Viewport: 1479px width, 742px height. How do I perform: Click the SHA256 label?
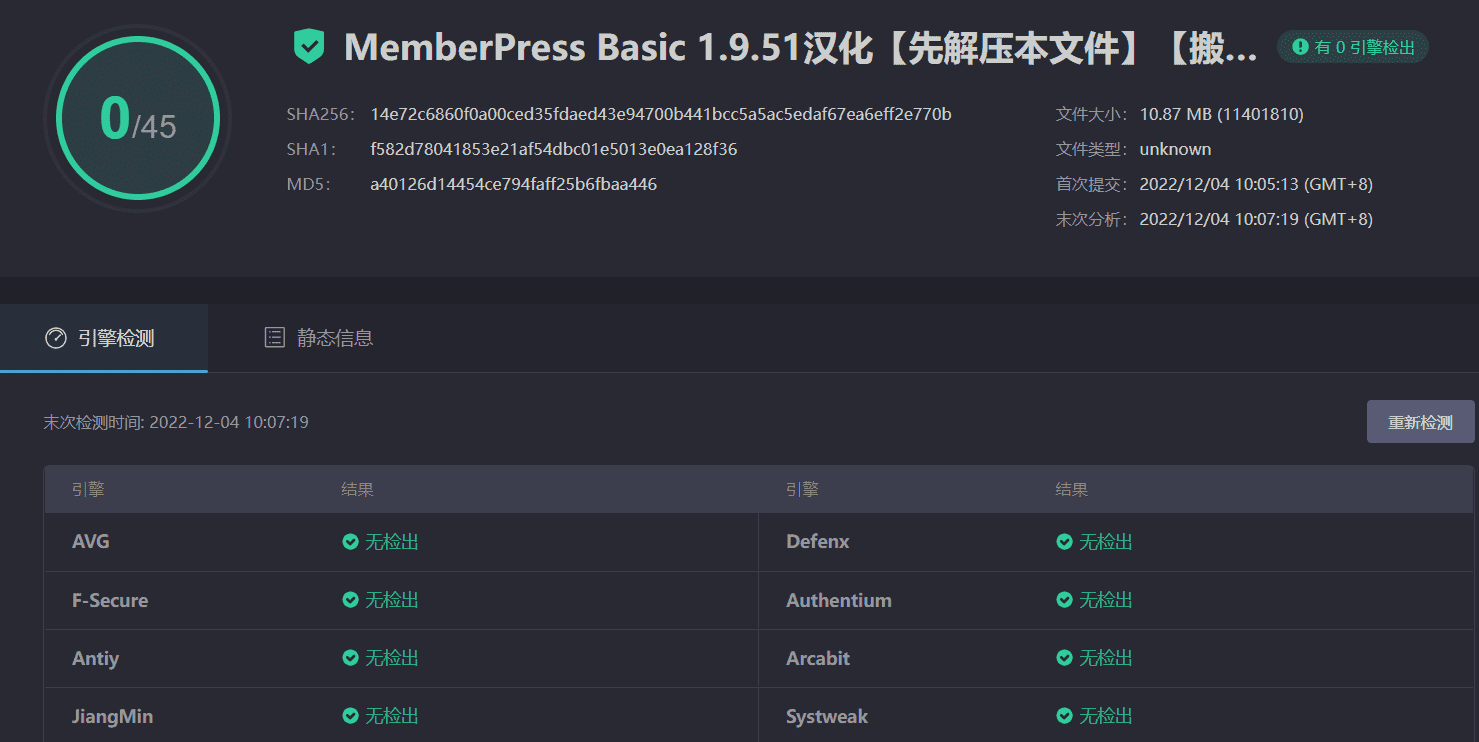tap(320, 114)
